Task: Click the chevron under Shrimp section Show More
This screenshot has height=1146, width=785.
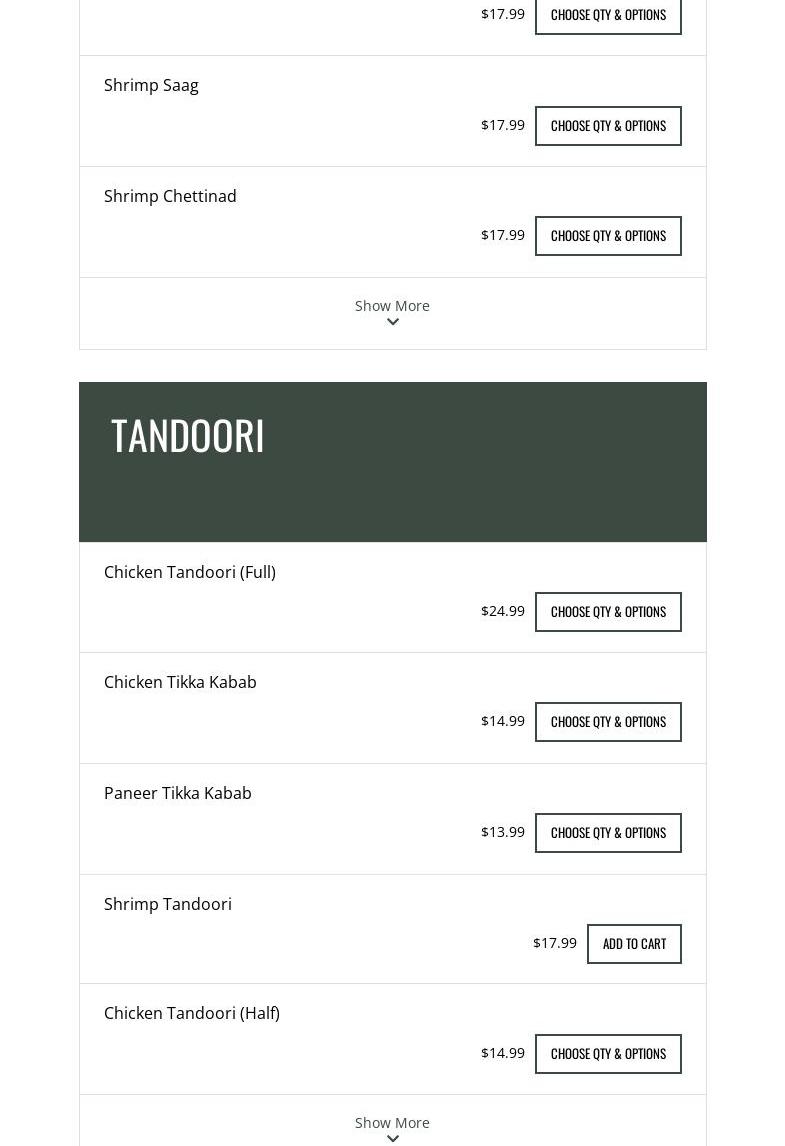Action: pyautogui.click(x=392, y=322)
